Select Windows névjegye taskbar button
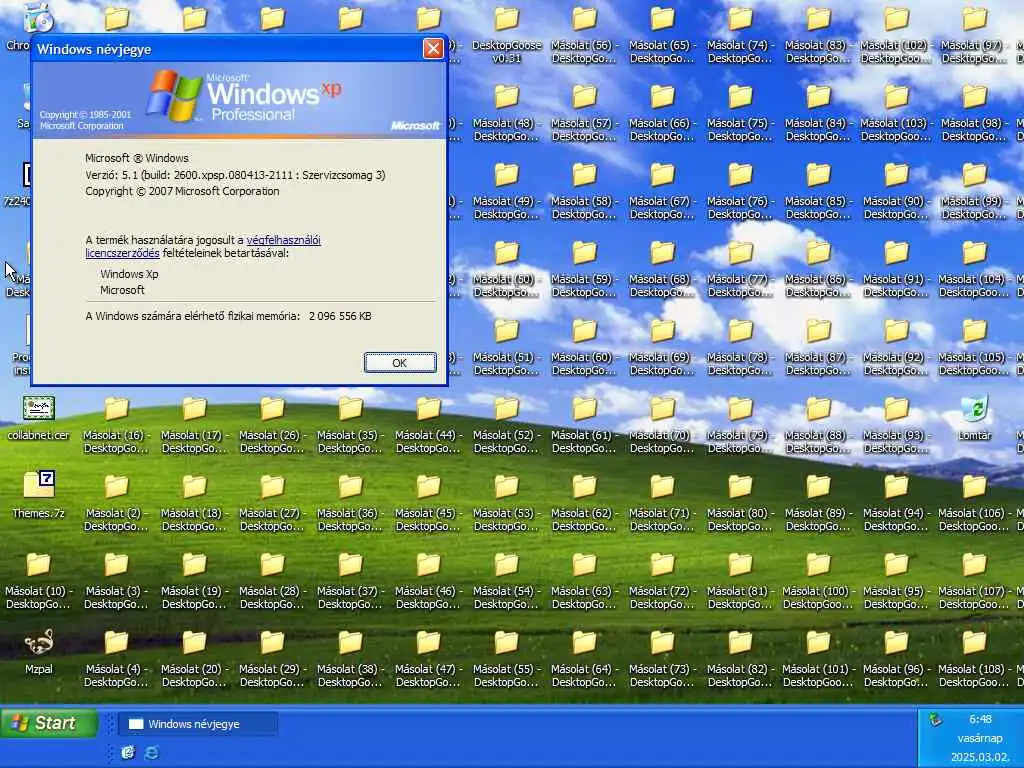This screenshot has height=768, width=1024. [x=198, y=724]
